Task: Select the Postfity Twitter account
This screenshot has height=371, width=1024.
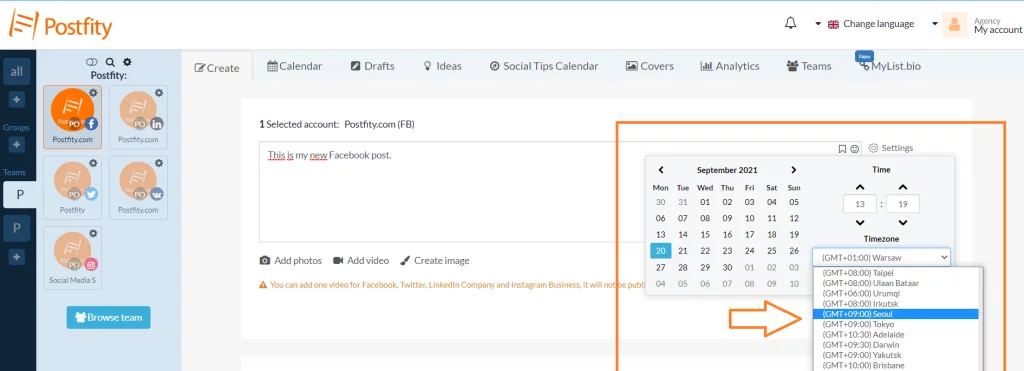Action: tap(72, 187)
